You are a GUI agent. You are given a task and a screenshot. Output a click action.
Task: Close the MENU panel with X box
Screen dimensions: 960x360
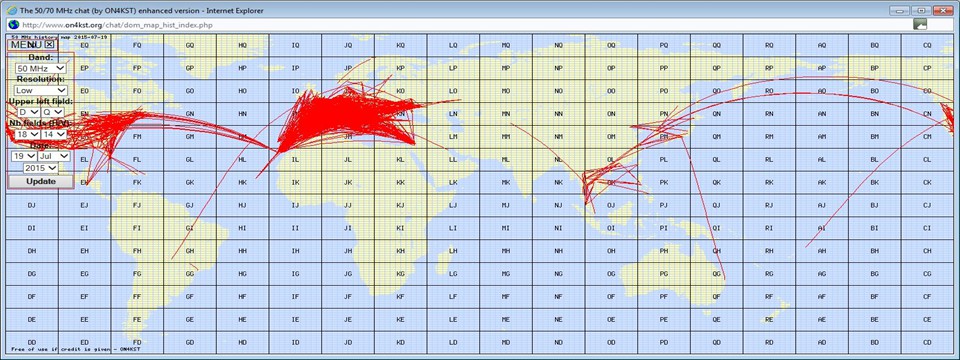50,44
